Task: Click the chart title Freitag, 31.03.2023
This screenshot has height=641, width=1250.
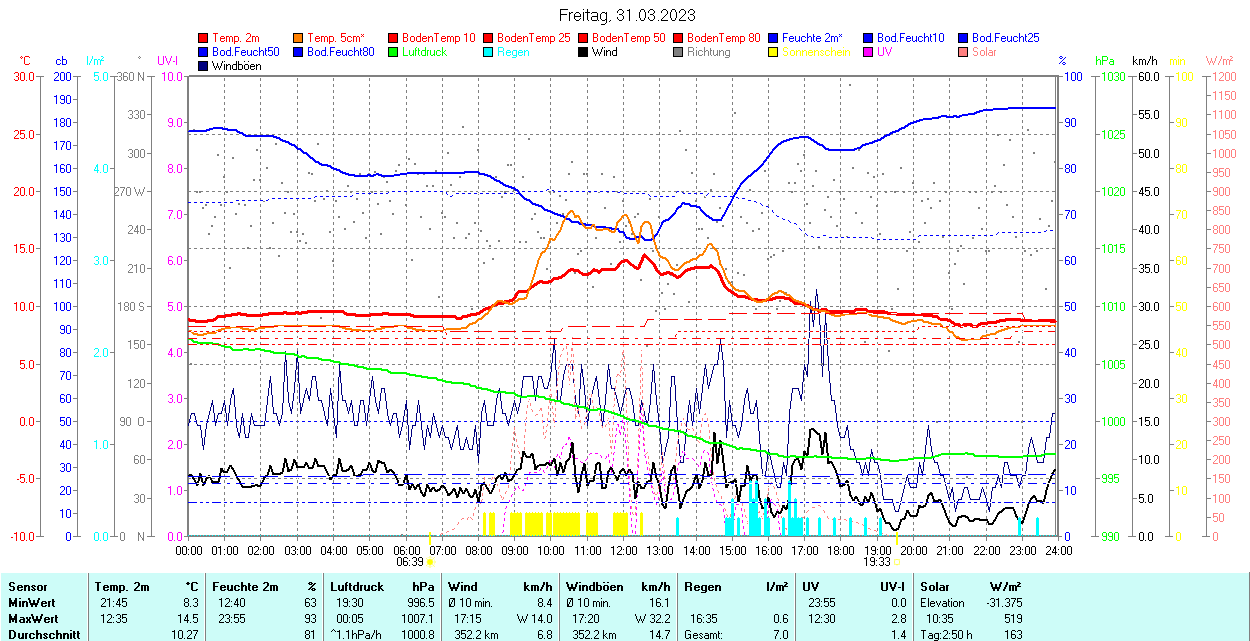Action: point(626,15)
